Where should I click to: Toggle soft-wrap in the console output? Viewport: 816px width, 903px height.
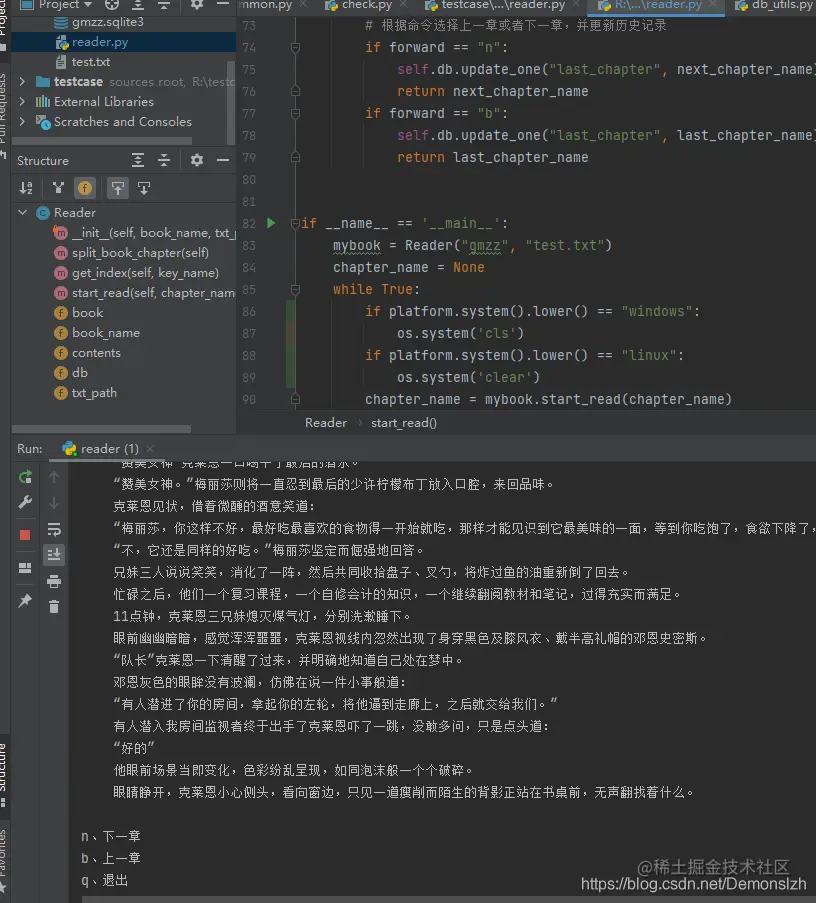point(53,530)
